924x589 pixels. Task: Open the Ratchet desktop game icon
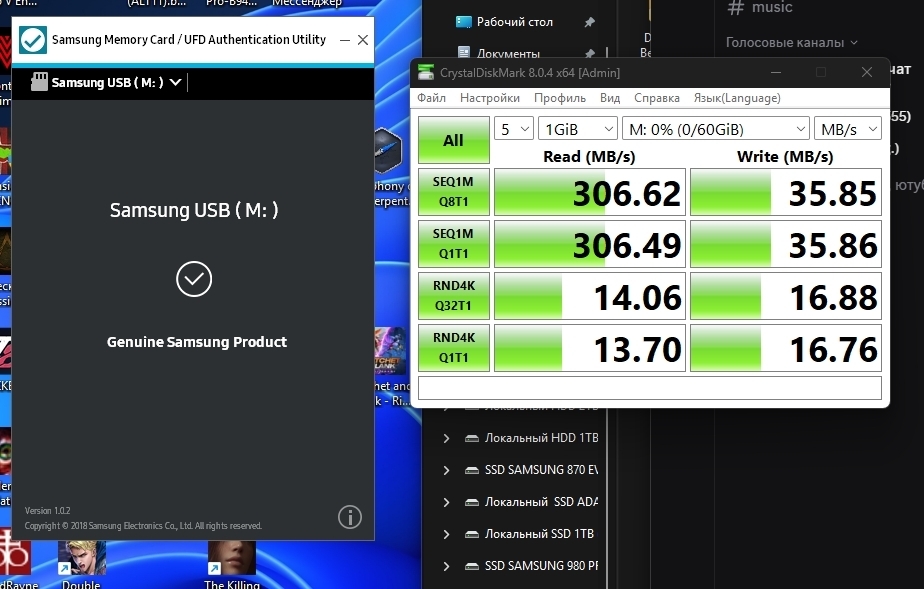[390, 351]
